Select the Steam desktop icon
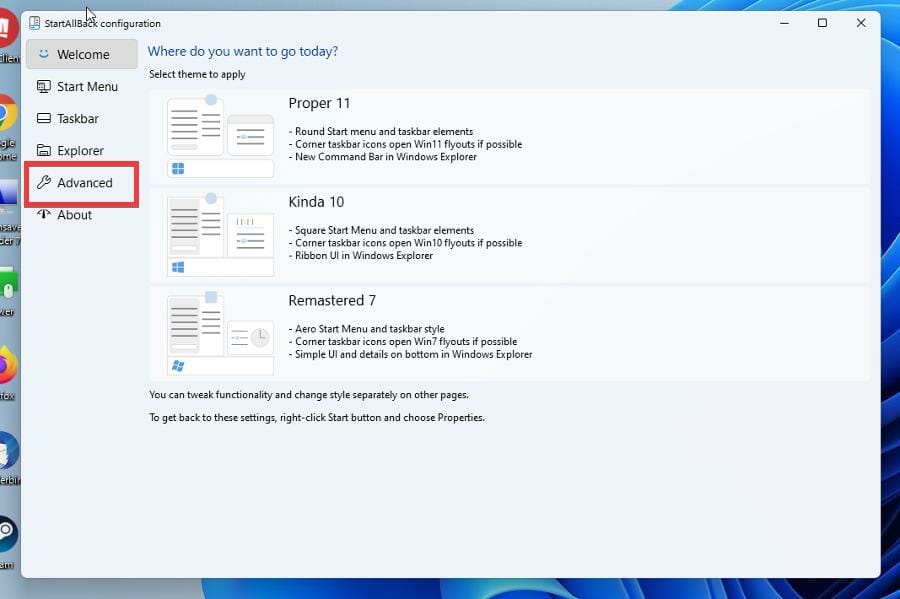Viewport: 900px width, 599px height. coord(7,533)
